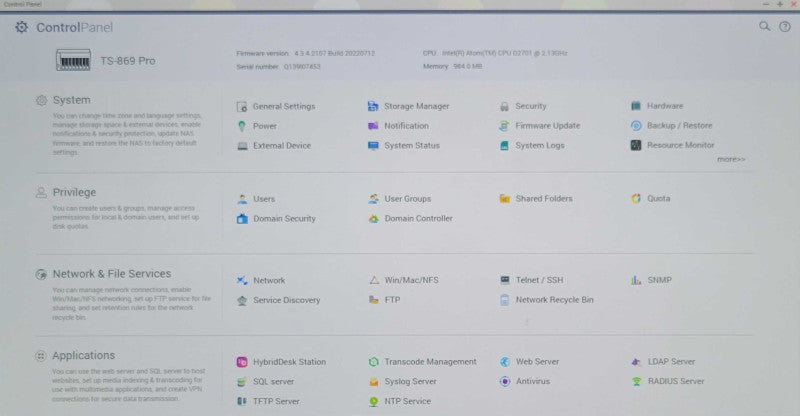
Task: Open Service Discovery icon
Action: pyautogui.click(x=242, y=301)
